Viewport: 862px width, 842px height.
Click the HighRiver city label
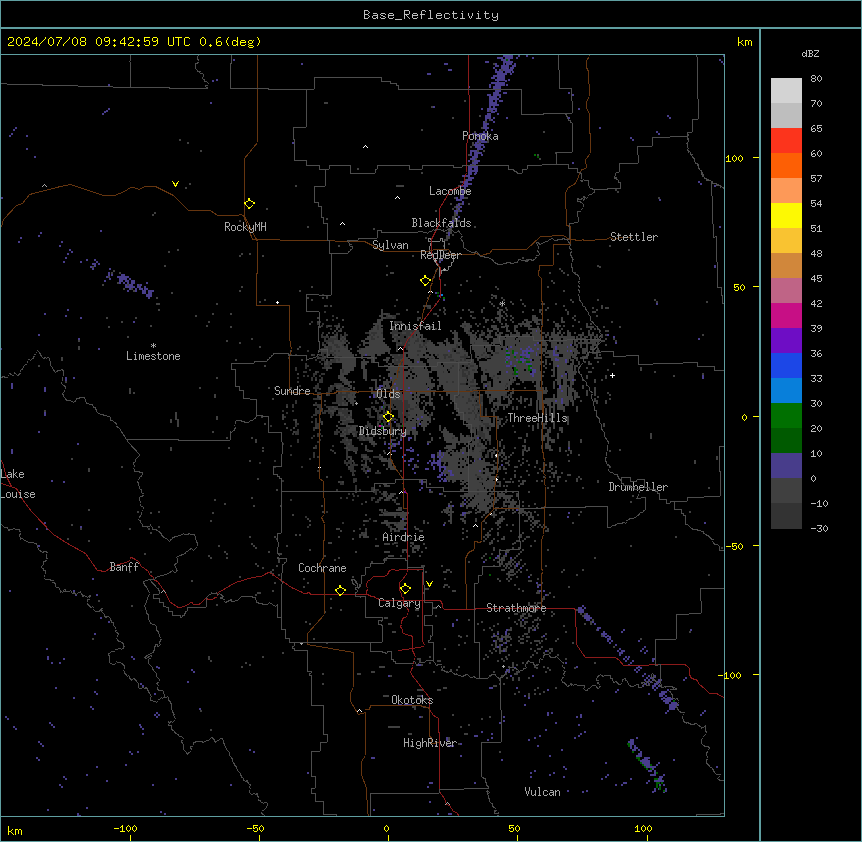(x=430, y=743)
